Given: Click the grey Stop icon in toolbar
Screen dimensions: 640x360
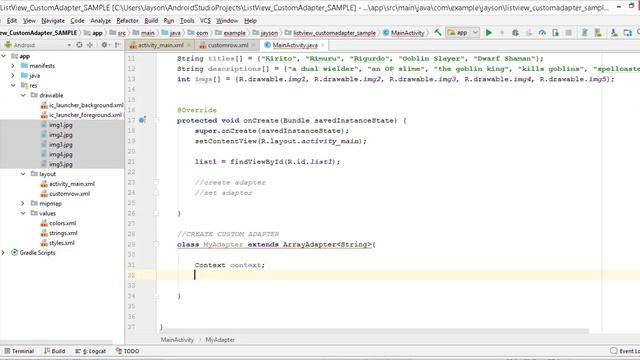Looking at the screenshot, I should click(569, 33).
